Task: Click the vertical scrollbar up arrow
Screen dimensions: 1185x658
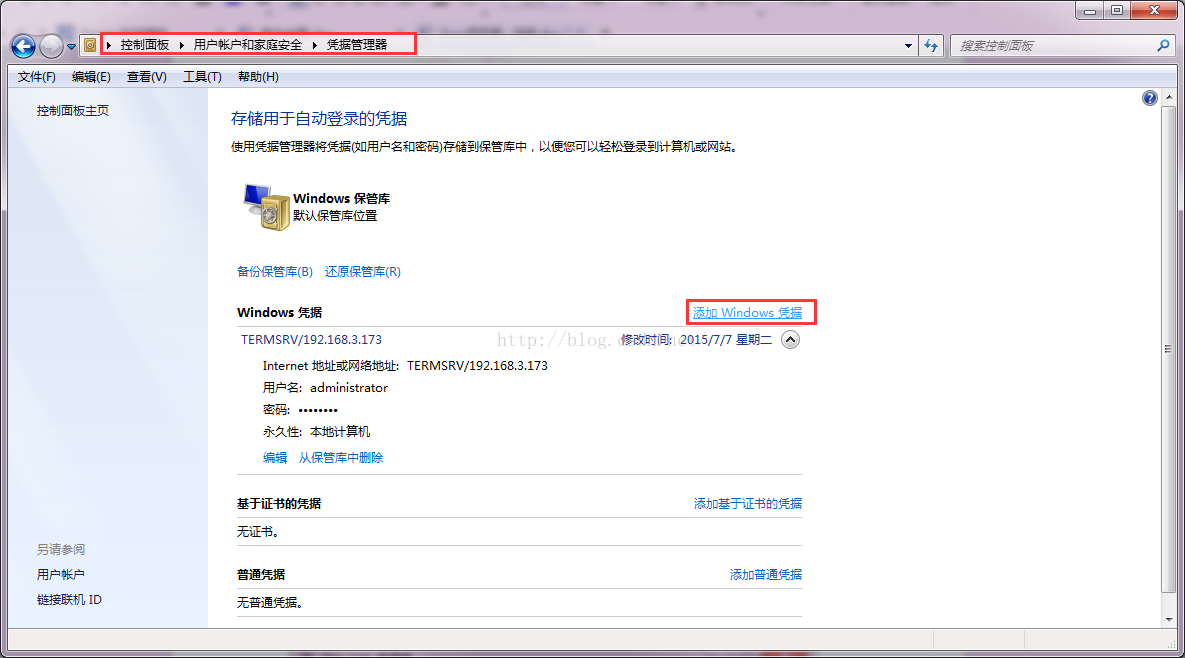Action: pyautogui.click(x=1169, y=97)
